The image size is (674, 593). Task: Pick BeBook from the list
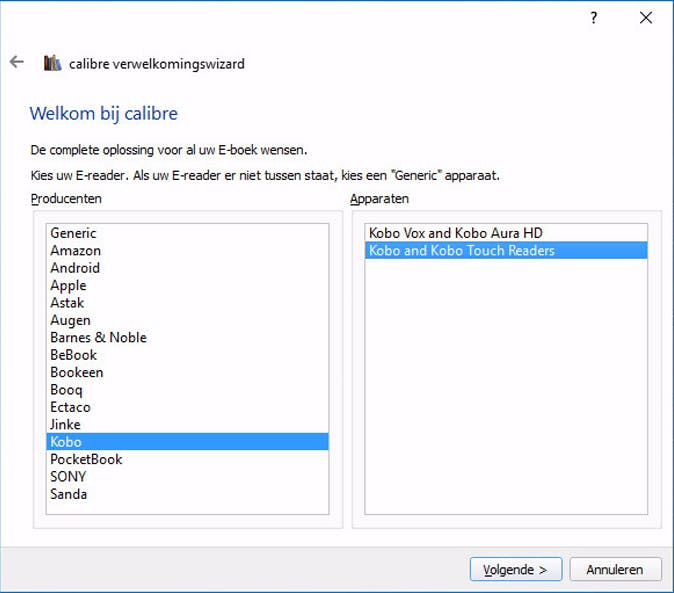(x=187, y=355)
